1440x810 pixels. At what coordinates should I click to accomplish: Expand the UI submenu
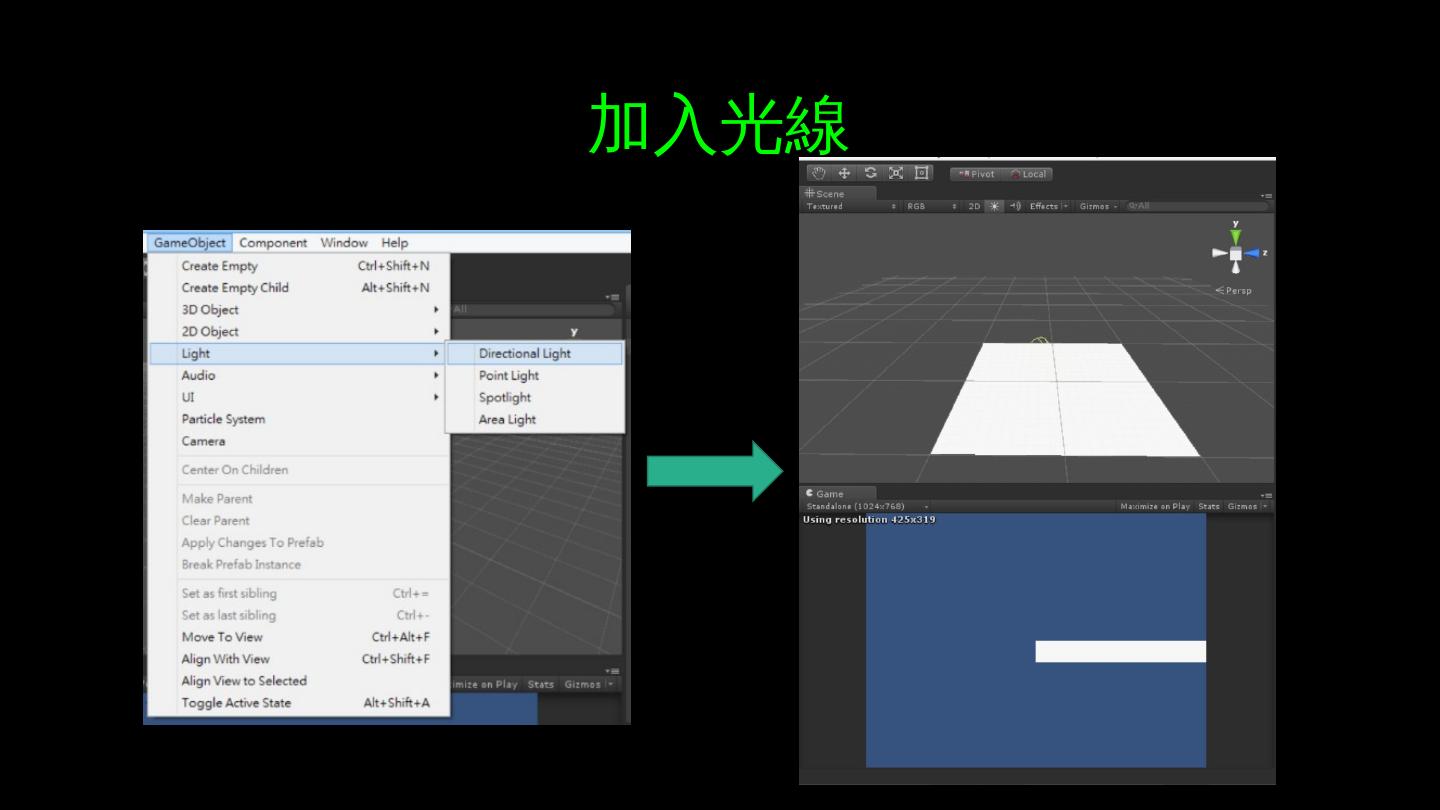pos(299,398)
